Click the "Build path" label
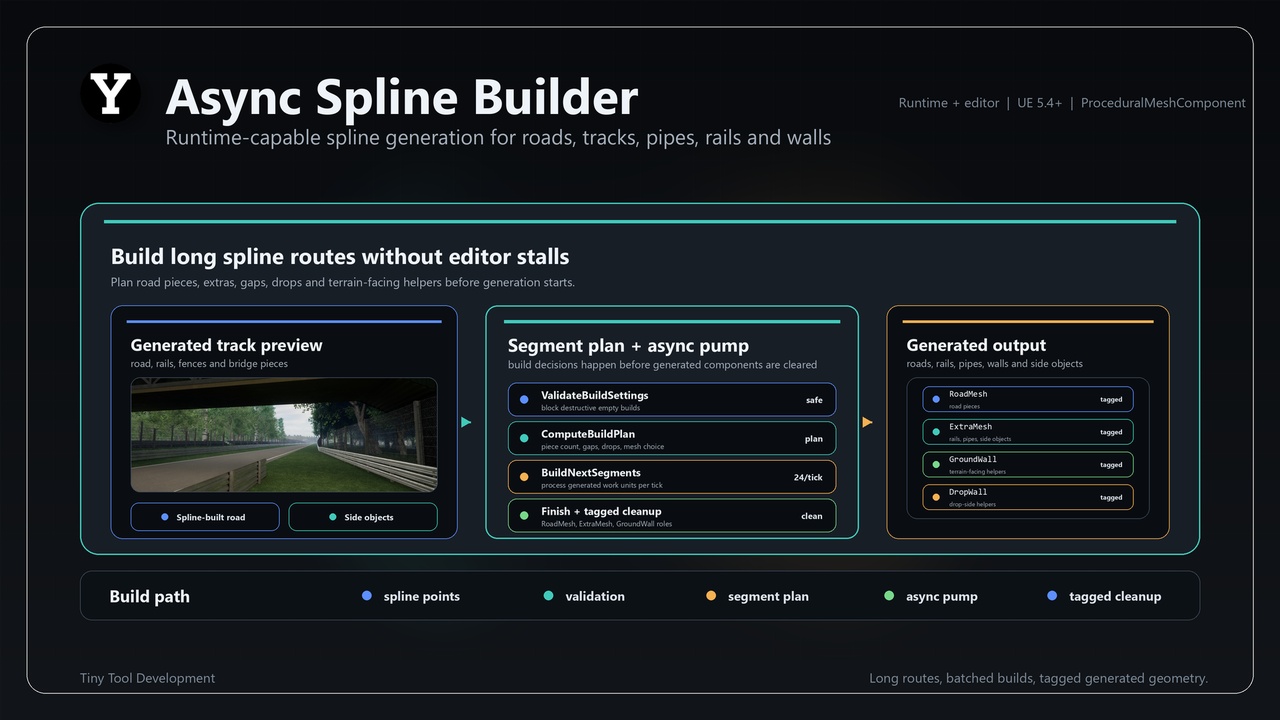The image size is (1280, 720). pos(149,596)
